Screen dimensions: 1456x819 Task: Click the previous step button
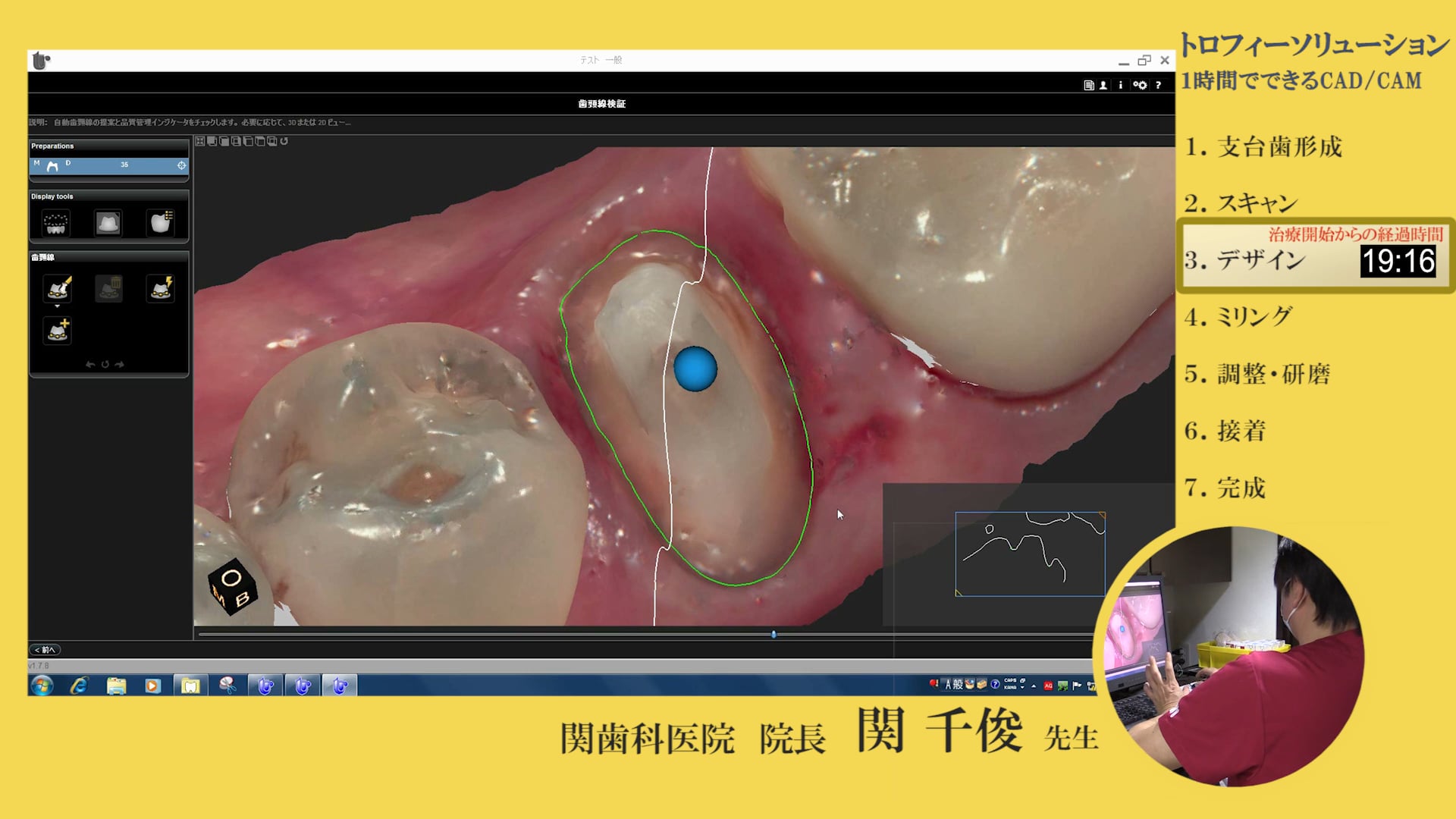[45, 650]
